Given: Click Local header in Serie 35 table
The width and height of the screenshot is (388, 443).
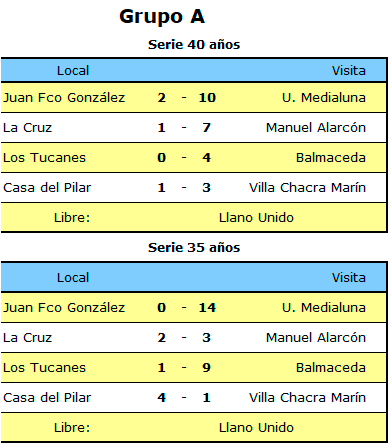Looking at the screenshot, I should [73, 278].
